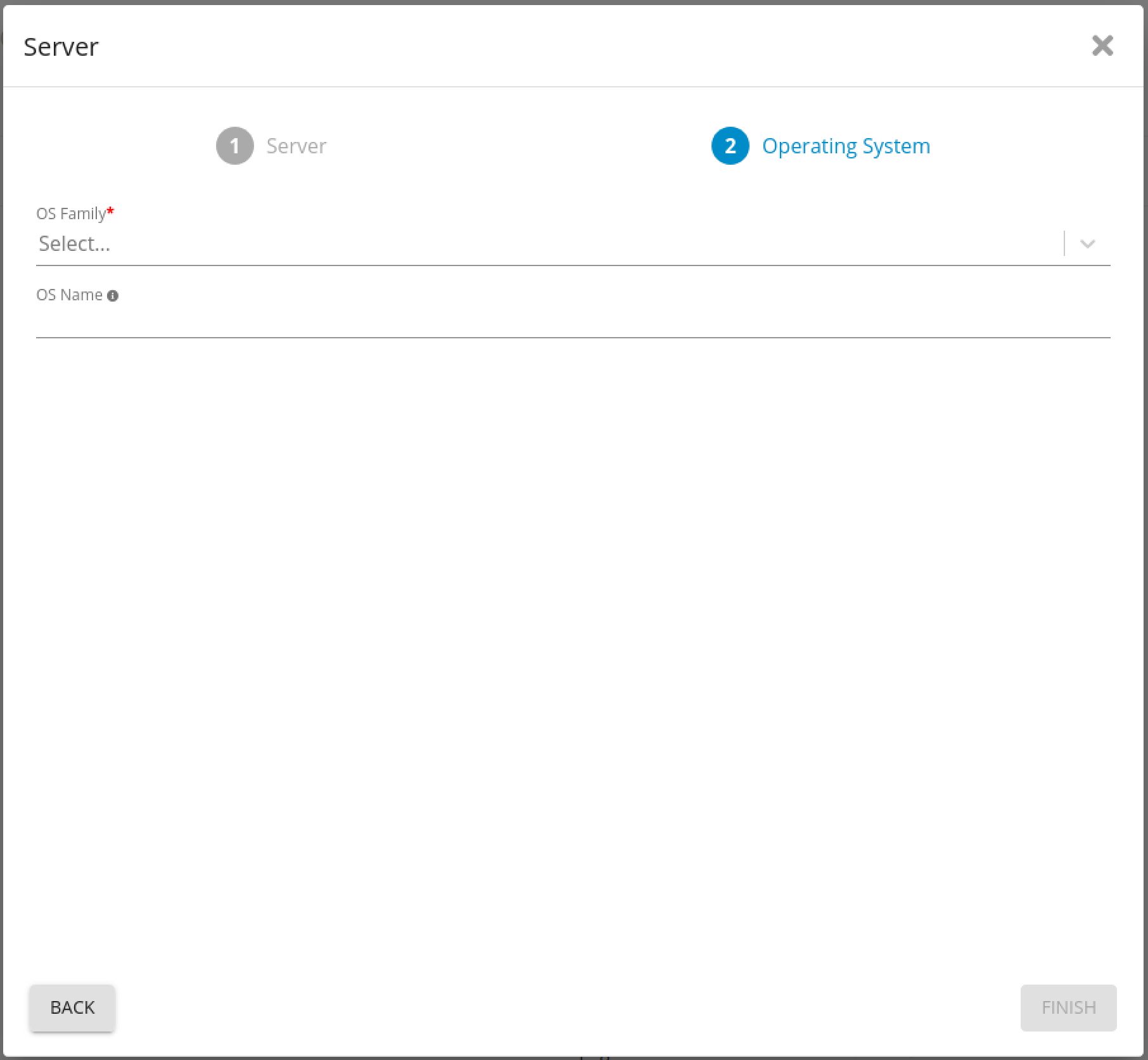Image resolution: width=1148 pixels, height=1060 pixels.
Task: Click the step 1 number circle
Action: (x=234, y=146)
